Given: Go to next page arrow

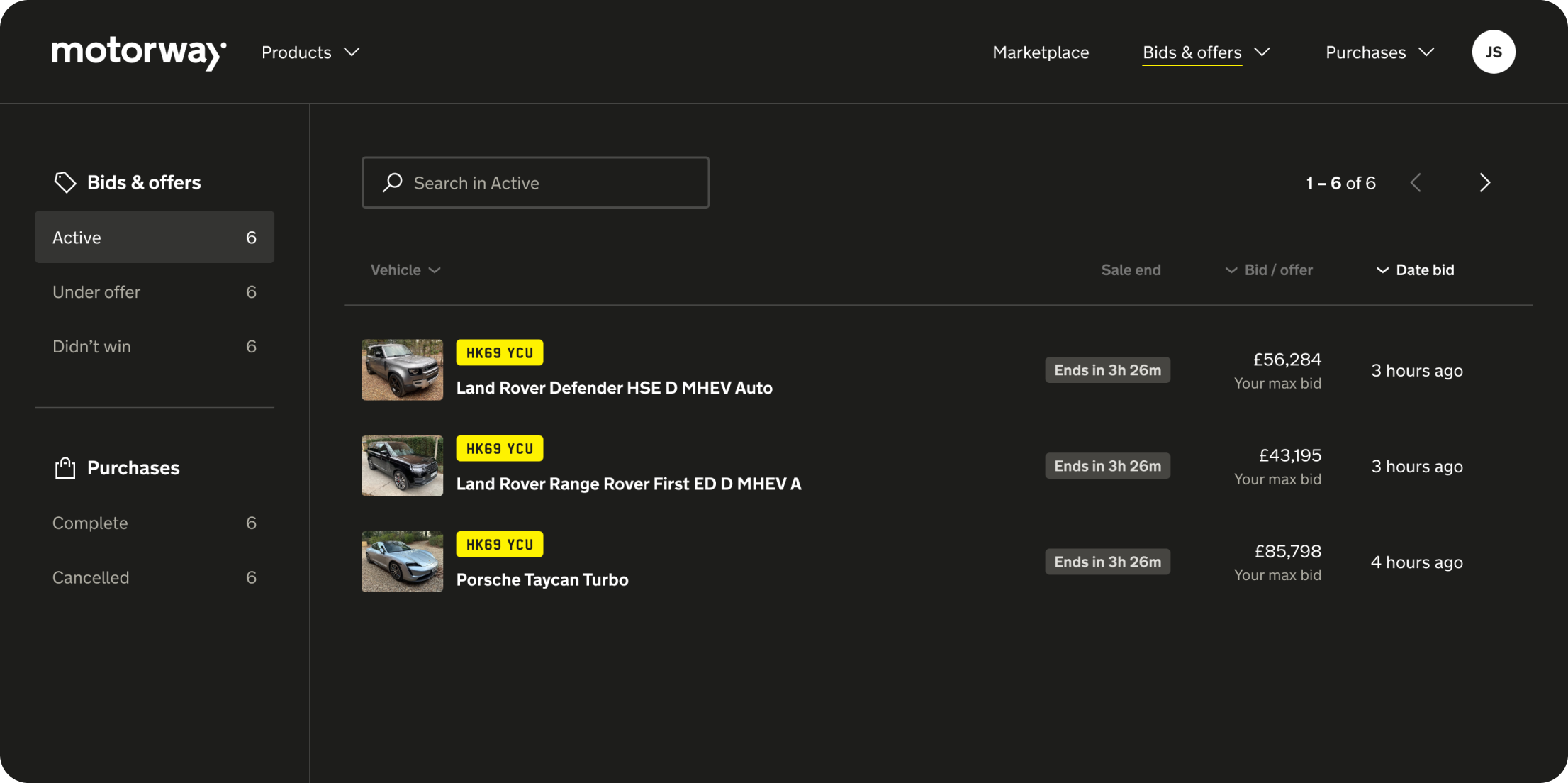Looking at the screenshot, I should (x=1484, y=183).
